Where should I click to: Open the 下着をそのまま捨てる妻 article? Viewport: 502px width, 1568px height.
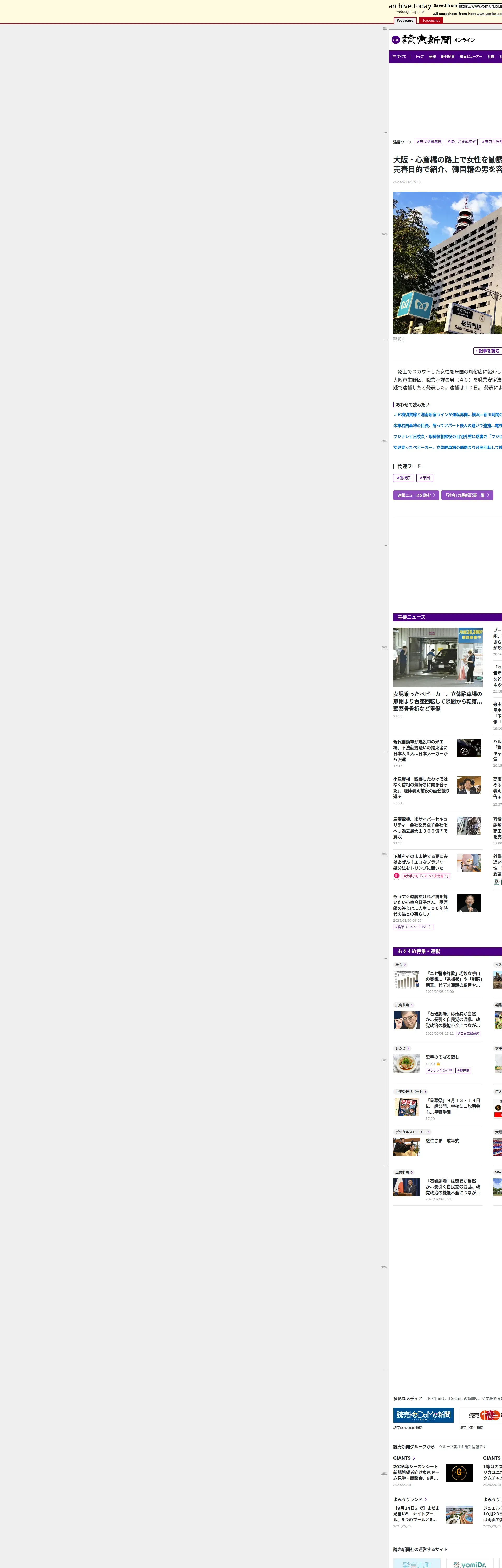tap(421, 862)
